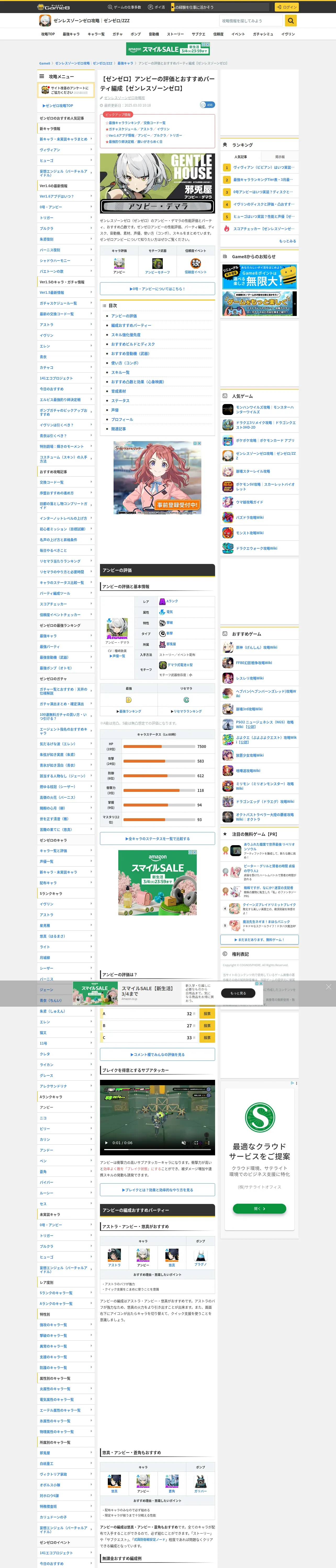
Task: Vote for rank B with 投票 button
Action: (207, 1026)
